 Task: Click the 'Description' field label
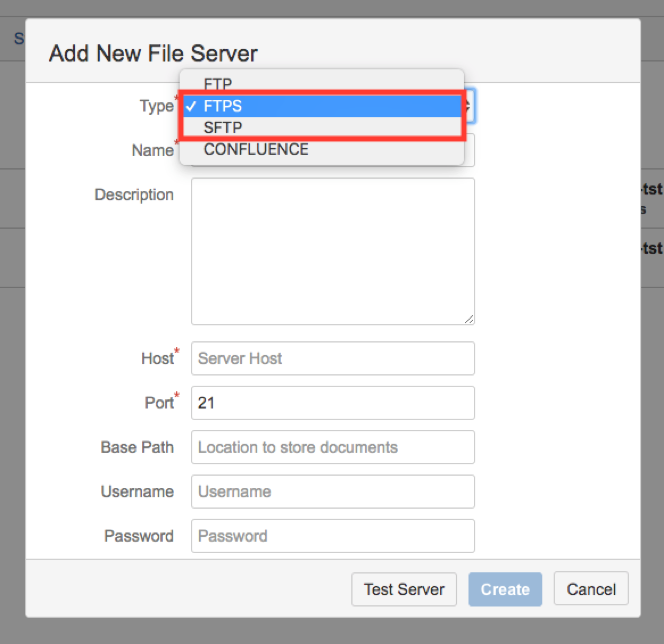[134, 195]
